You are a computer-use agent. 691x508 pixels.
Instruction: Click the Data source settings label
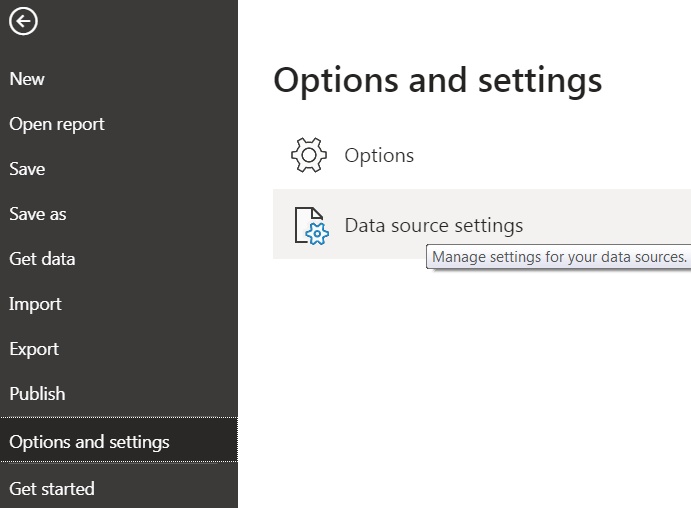(x=433, y=225)
